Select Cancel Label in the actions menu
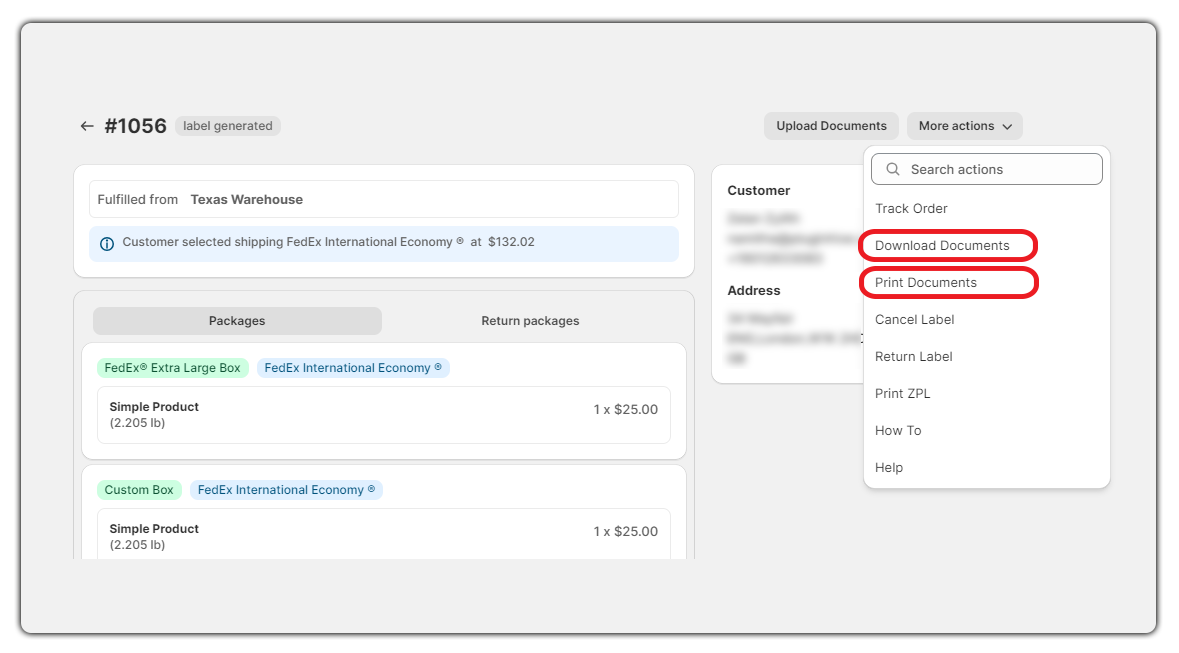The height and width of the screenshot is (653, 1179). click(x=914, y=319)
